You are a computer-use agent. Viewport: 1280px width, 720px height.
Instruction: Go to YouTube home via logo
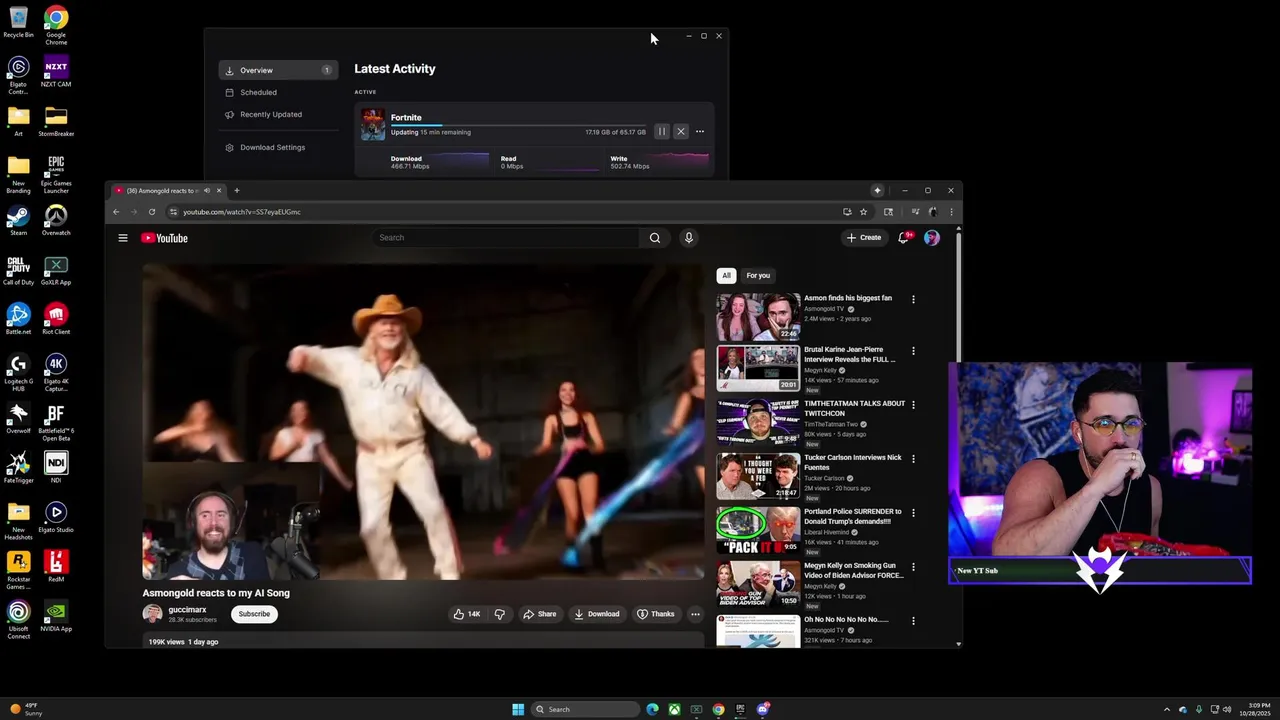[x=164, y=238]
